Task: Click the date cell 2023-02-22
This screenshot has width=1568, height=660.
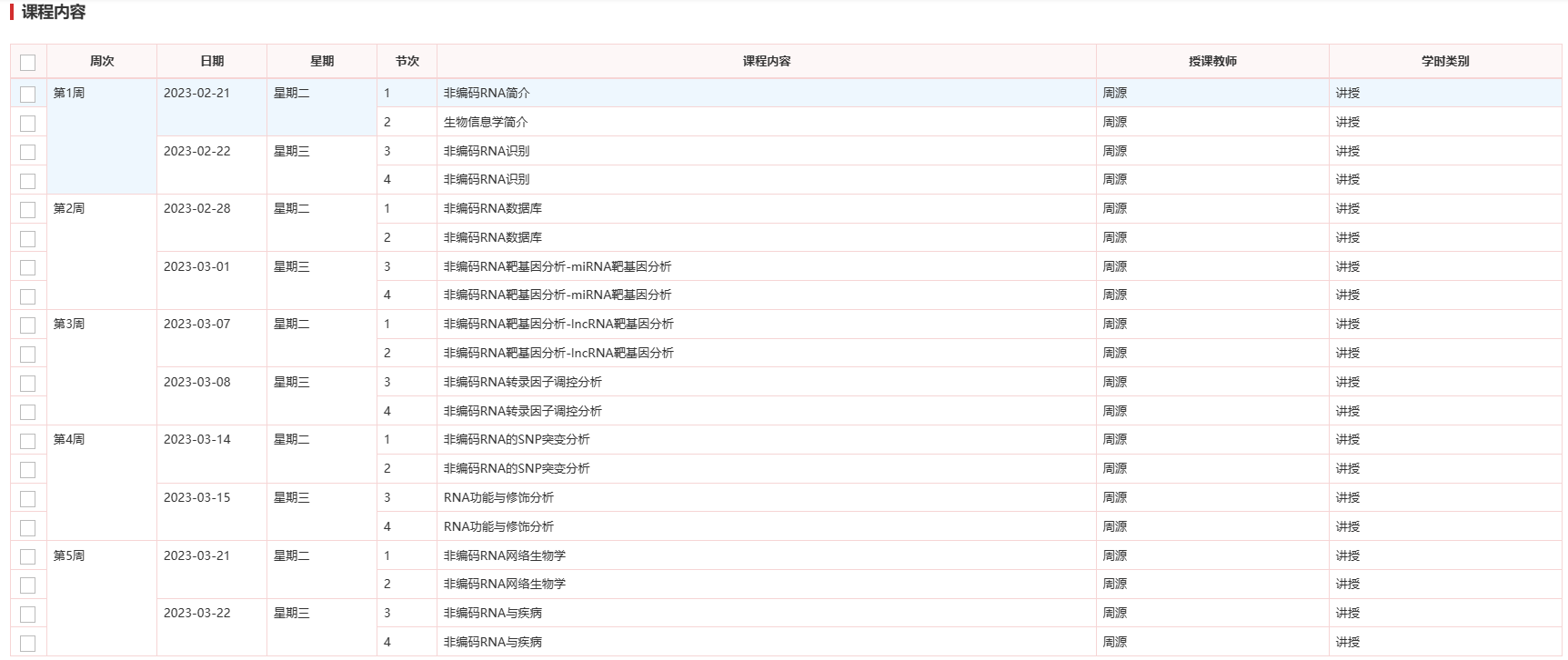Action: (197, 151)
